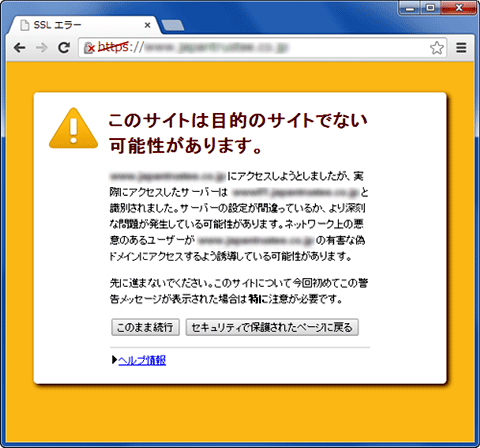Click セキュリティで保護されたページに戻る button
480x448 pixels.
point(272,327)
